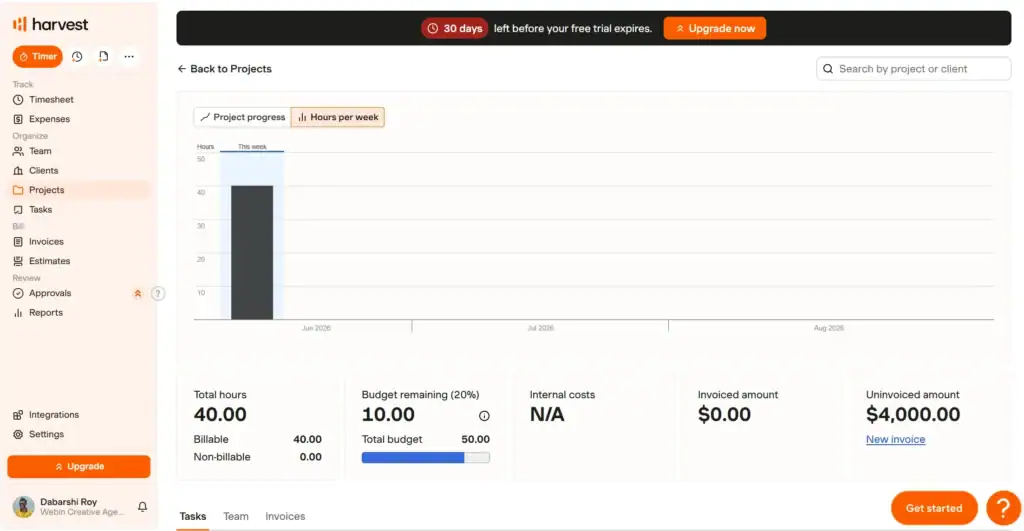Open the orange question mark help button
This screenshot has width=1024, height=531.
[1003, 507]
